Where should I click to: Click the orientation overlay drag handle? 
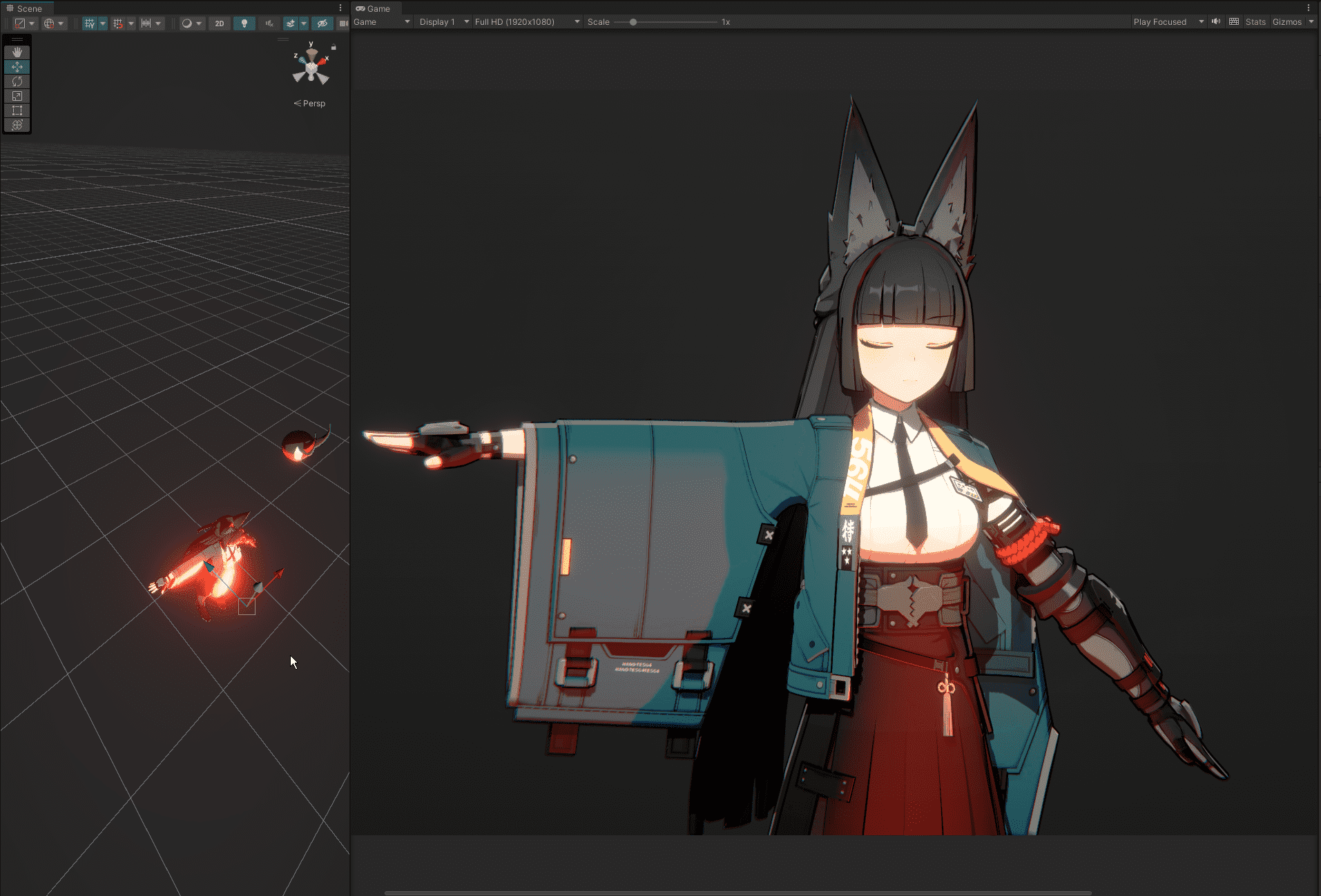coord(283,39)
